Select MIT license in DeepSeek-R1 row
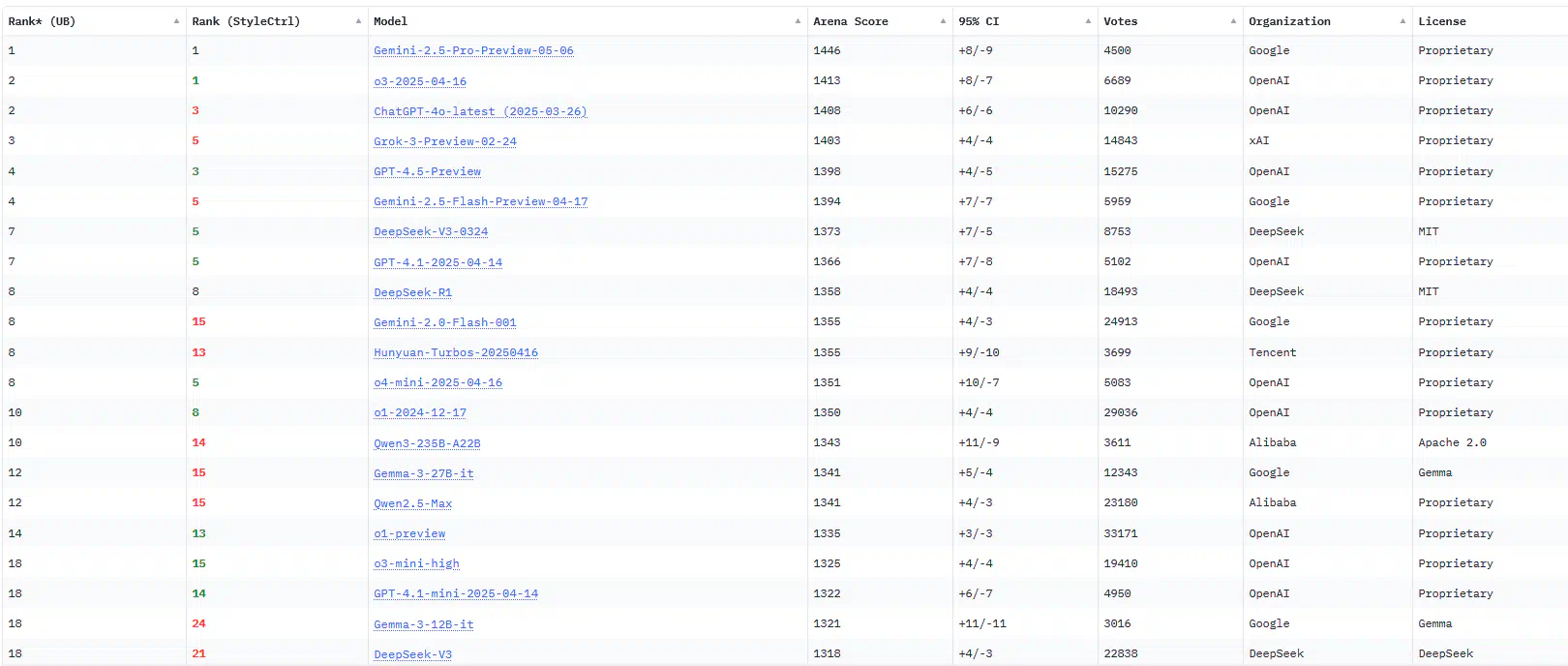The image size is (1568, 666). coord(1429,291)
